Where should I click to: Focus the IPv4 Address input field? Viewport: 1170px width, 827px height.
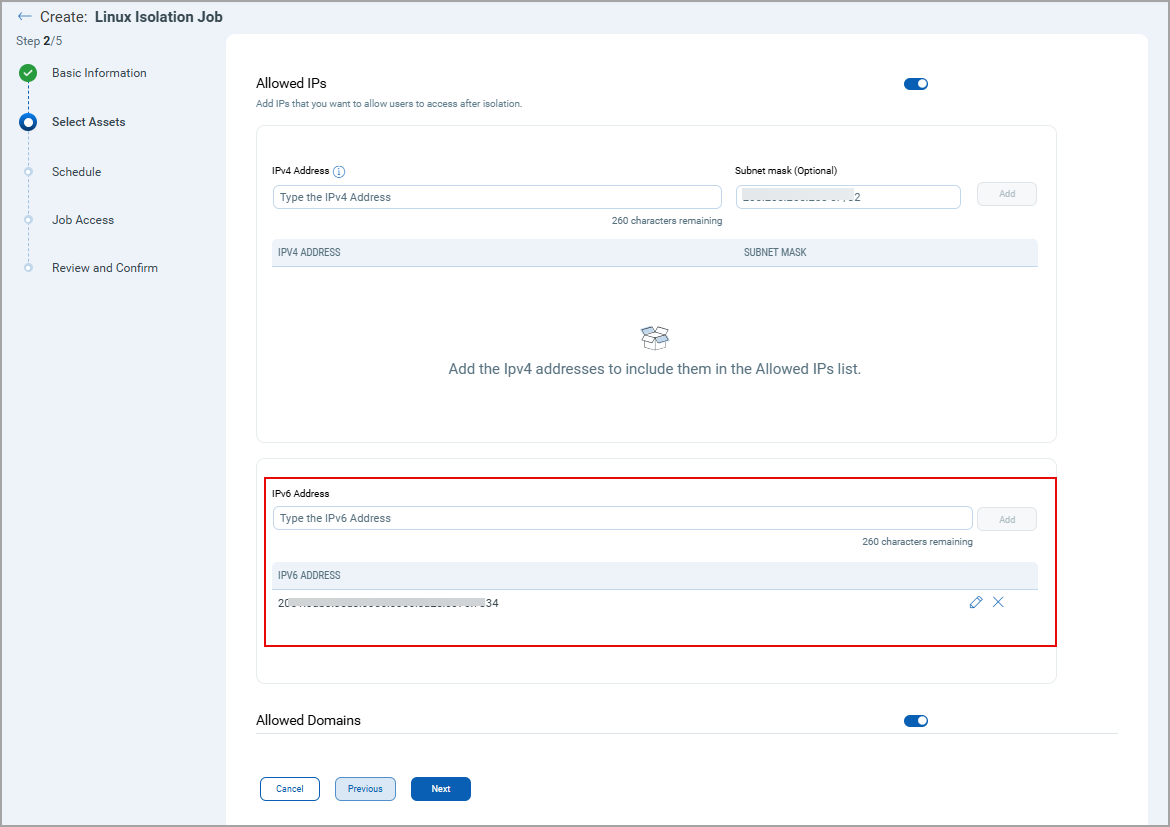pyautogui.click(x=496, y=197)
